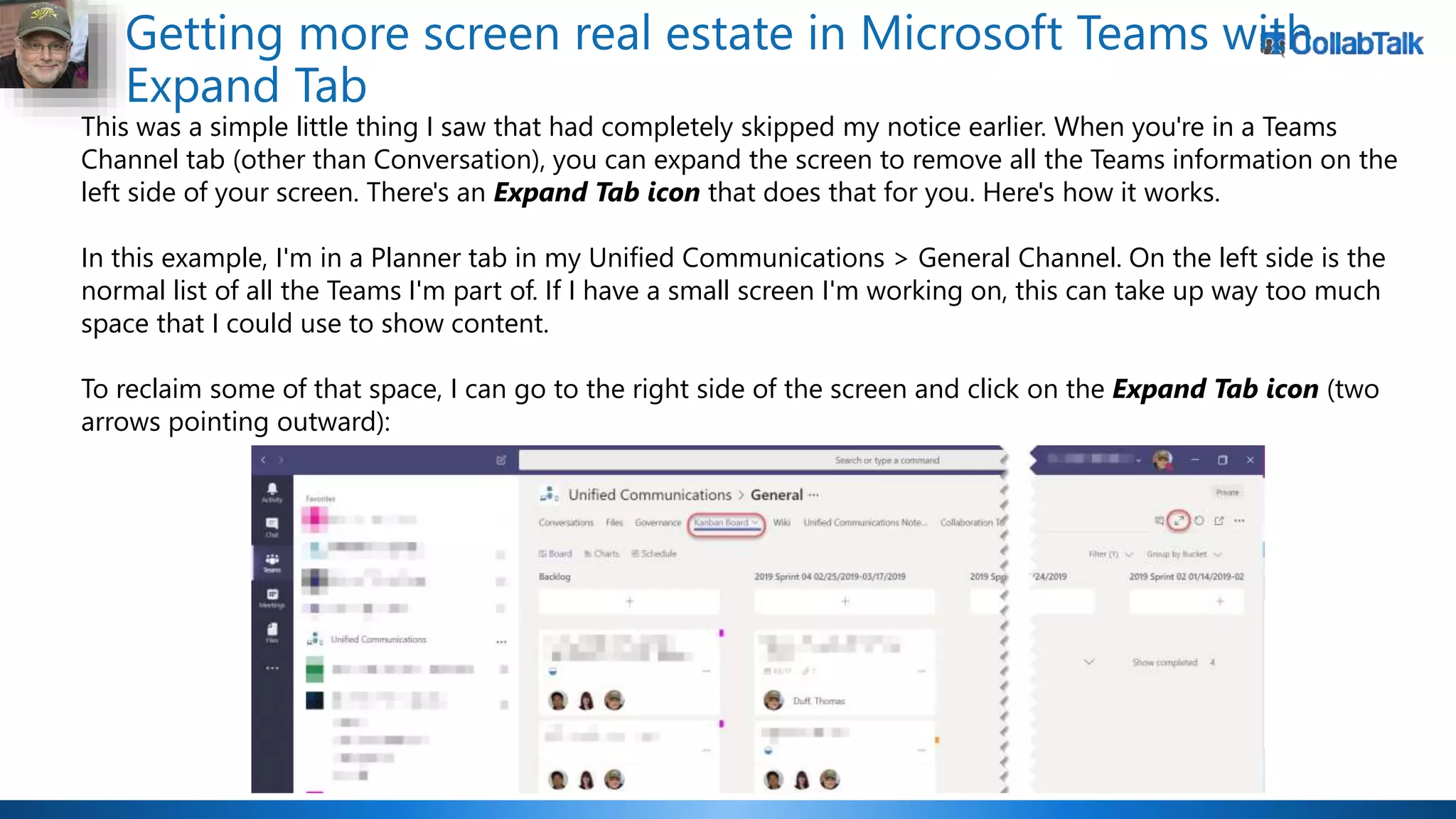
Task: Click the Expand Tab icon with outward arrows
Action: (x=1179, y=520)
